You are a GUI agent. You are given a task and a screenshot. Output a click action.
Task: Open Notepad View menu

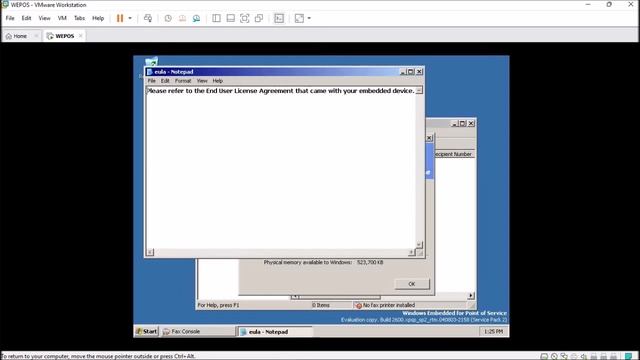tap(202, 81)
